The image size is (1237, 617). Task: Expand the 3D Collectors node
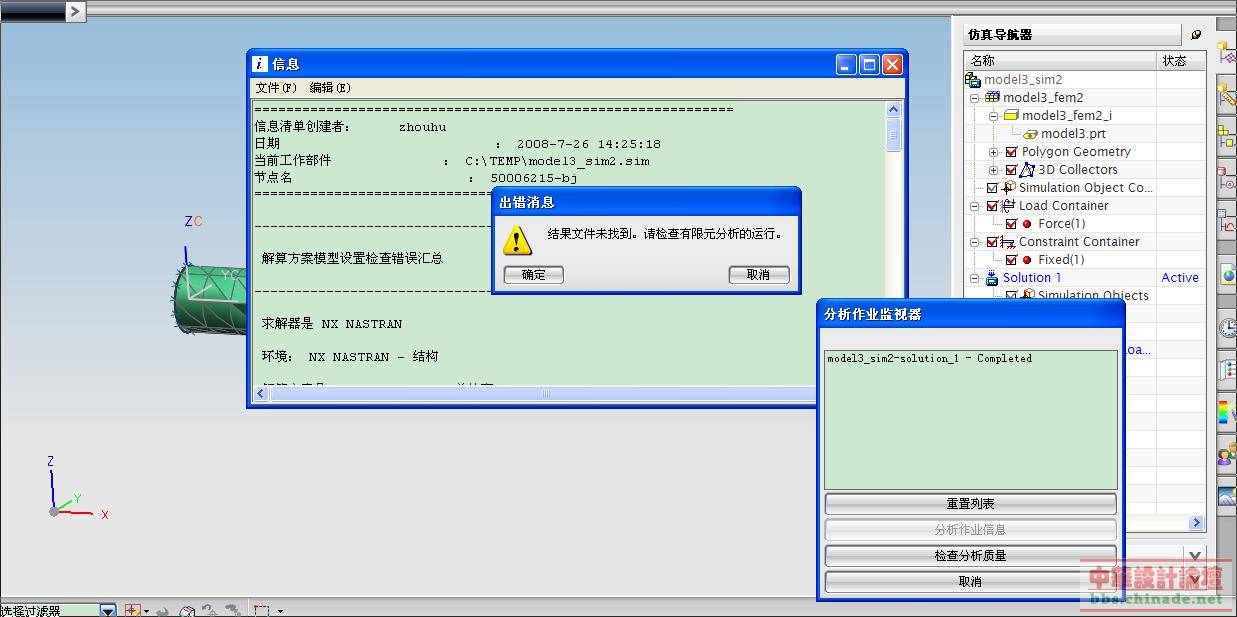coord(993,170)
